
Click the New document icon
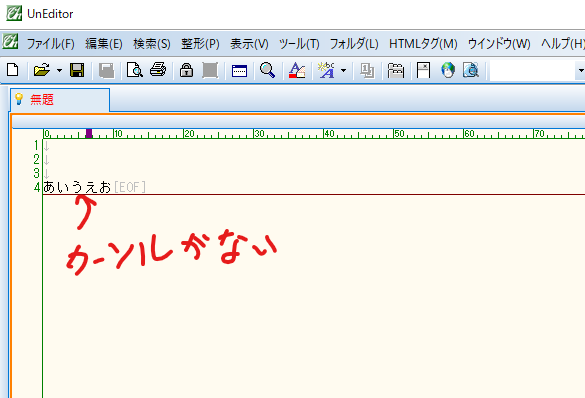pyautogui.click(x=13, y=70)
